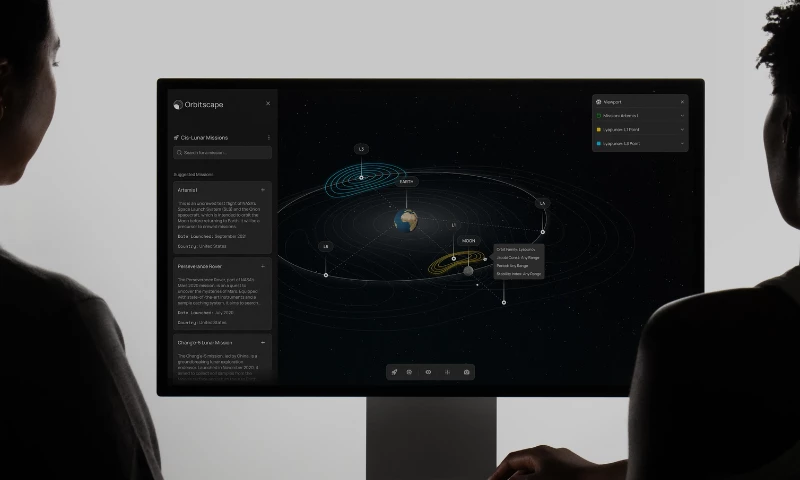Click the blue Lyapunov color swatch
Image resolution: width=800 pixels, height=480 pixels.
tap(598, 143)
